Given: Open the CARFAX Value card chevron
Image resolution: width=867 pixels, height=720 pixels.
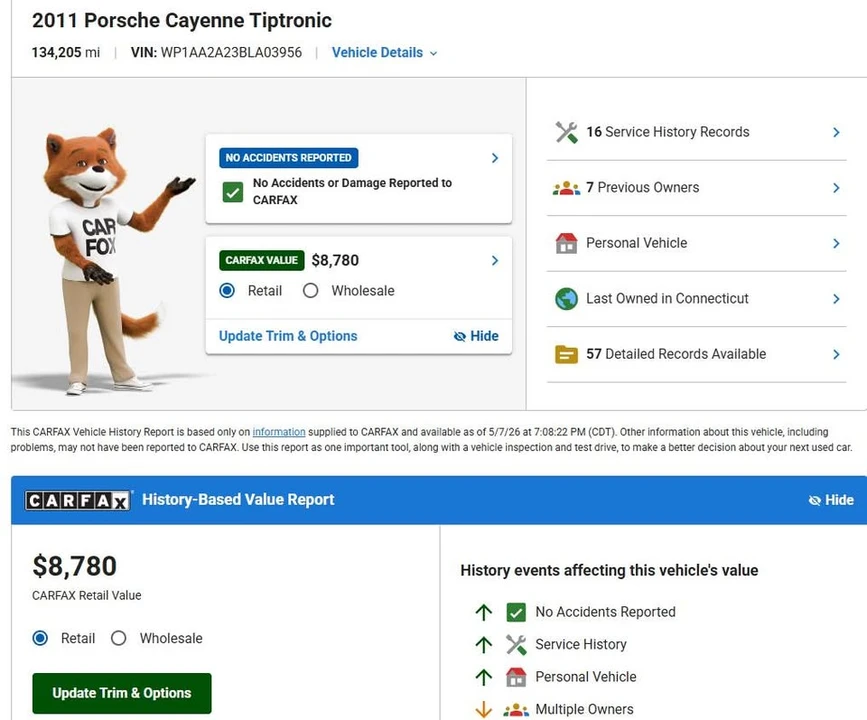Looking at the screenshot, I should click(x=495, y=260).
